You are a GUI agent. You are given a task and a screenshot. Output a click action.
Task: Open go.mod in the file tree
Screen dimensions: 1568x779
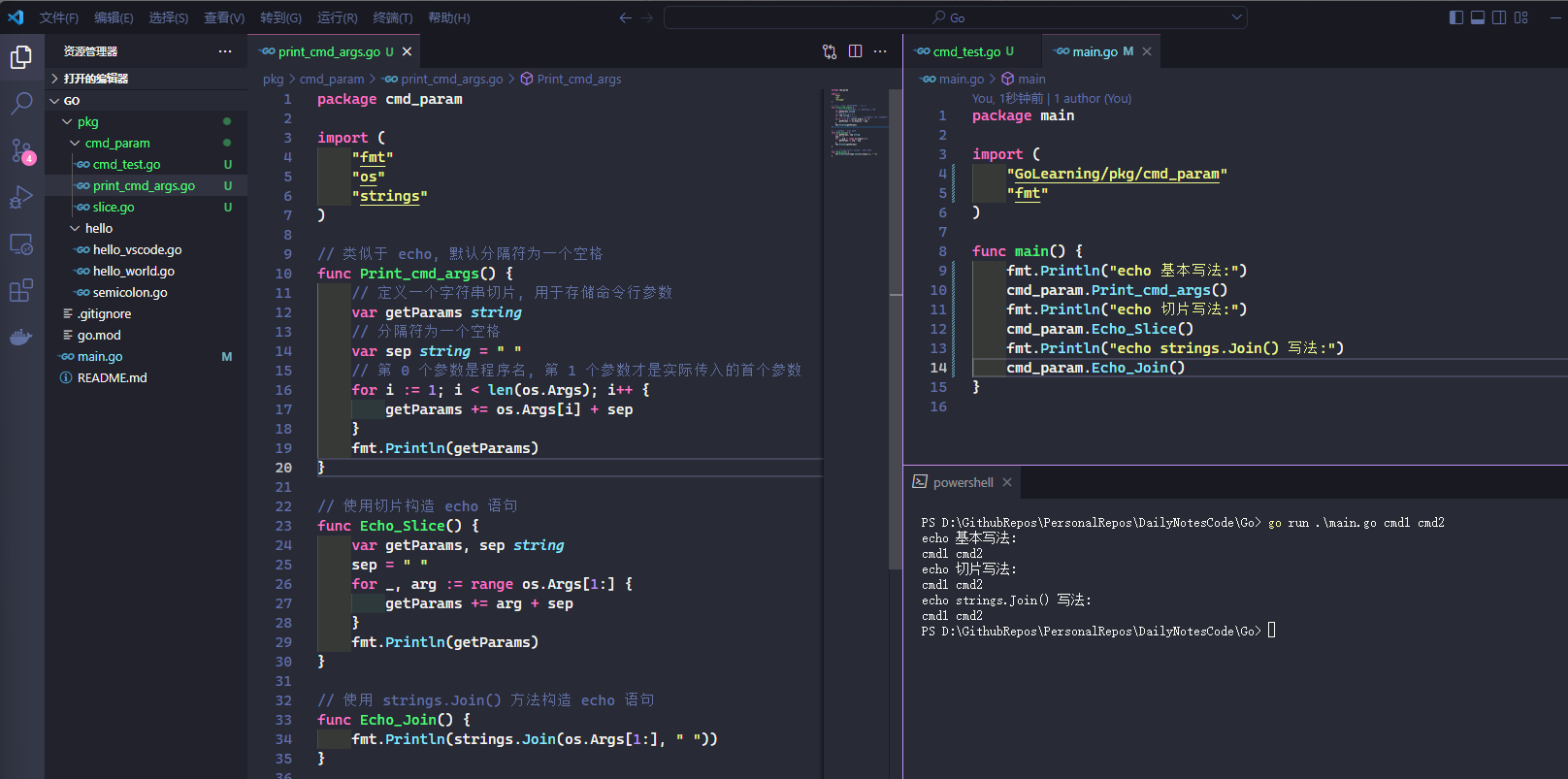click(x=146, y=336)
